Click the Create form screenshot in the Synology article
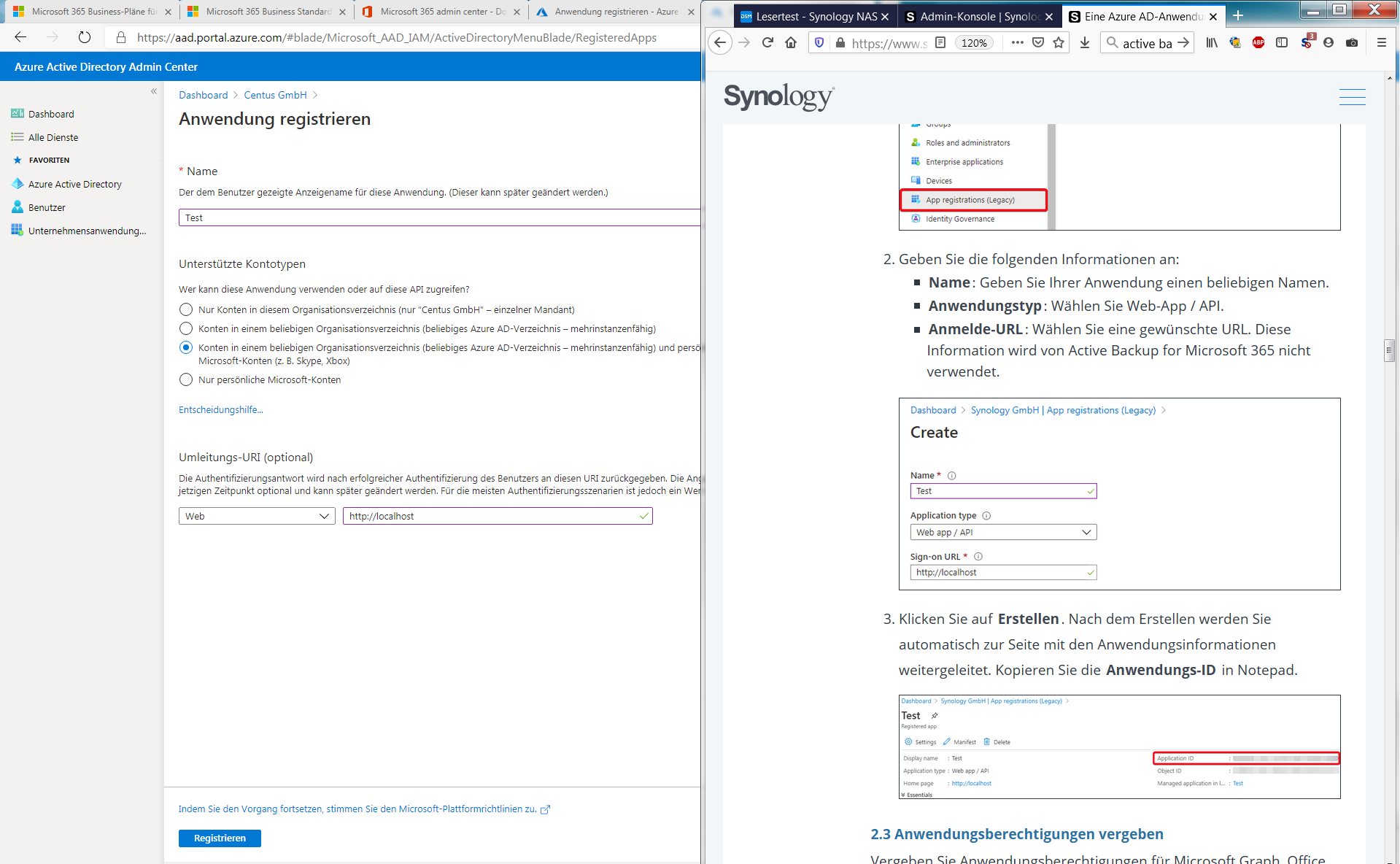Image resolution: width=1400 pixels, height=864 pixels. [1119, 494]
